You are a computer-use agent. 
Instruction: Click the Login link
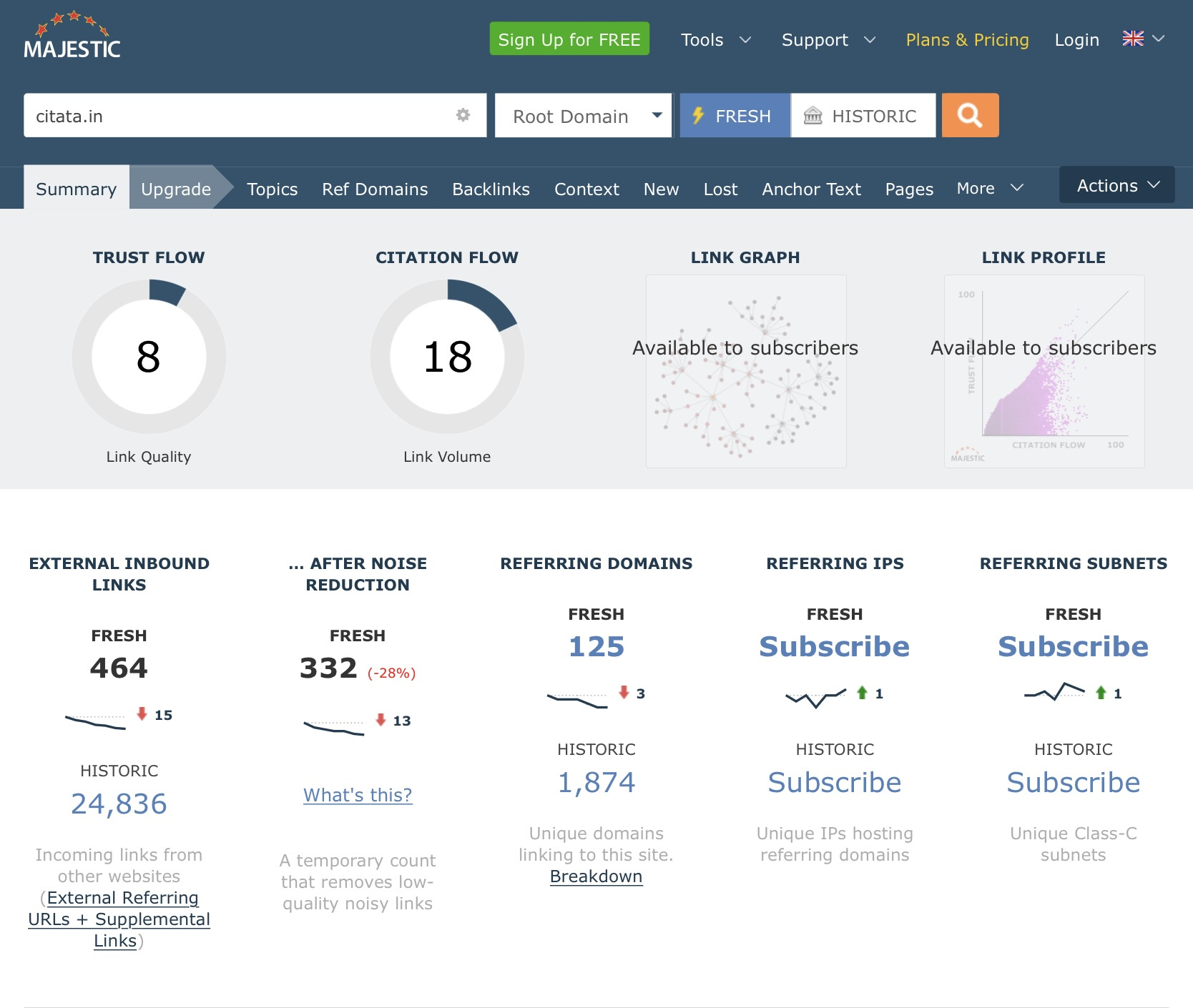pos(1076,40)
